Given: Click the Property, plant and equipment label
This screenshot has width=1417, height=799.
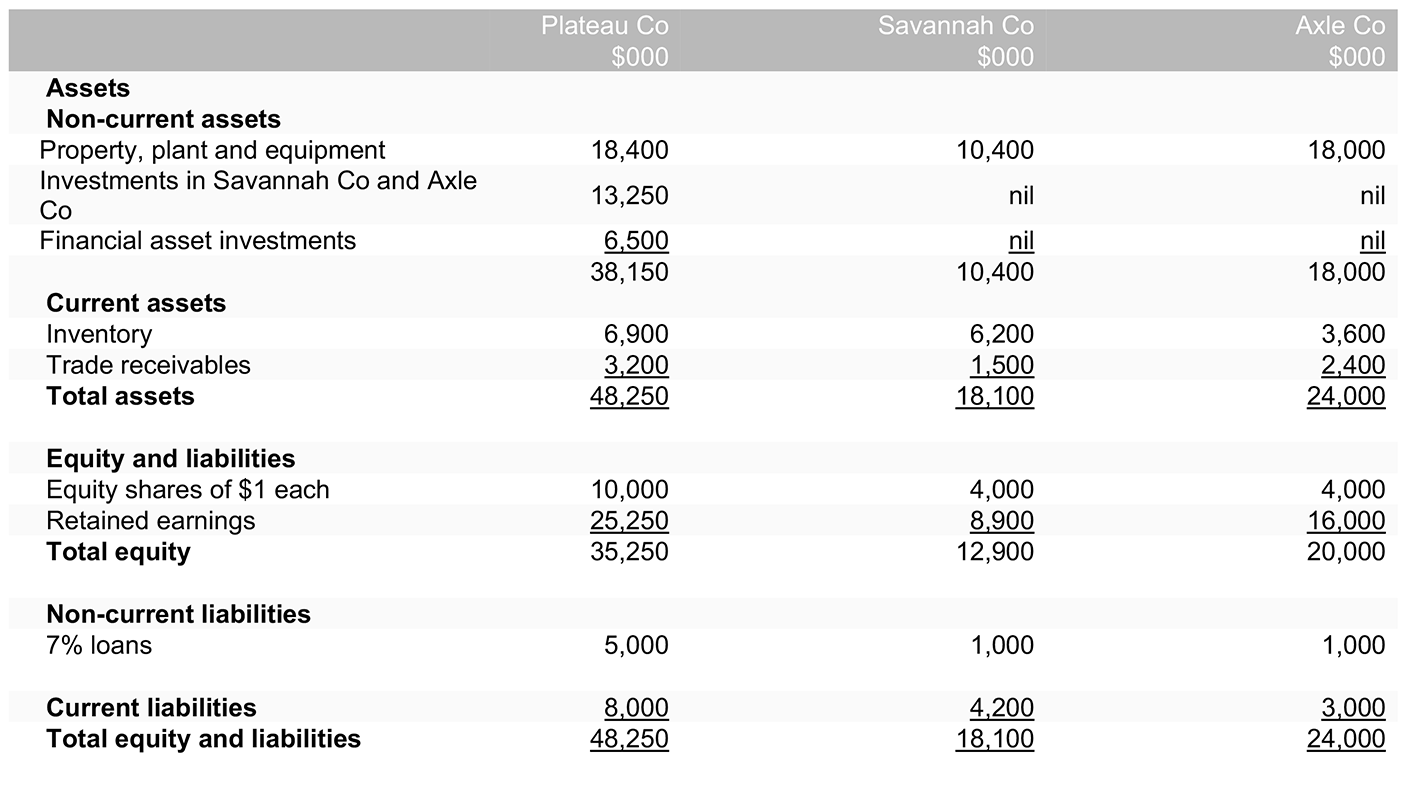Looking at the screenshot, I should tap(212, 150).
